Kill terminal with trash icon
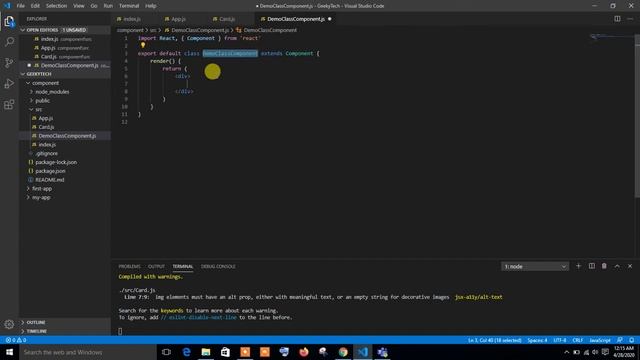640x360 pixels. pyautogui.click(x=604, y=266)
